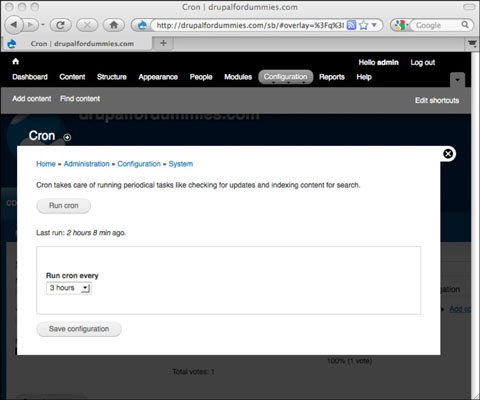Click the Home breadcrumb link
This screenshot has height=400, width=480.
[x=46, y=164]
